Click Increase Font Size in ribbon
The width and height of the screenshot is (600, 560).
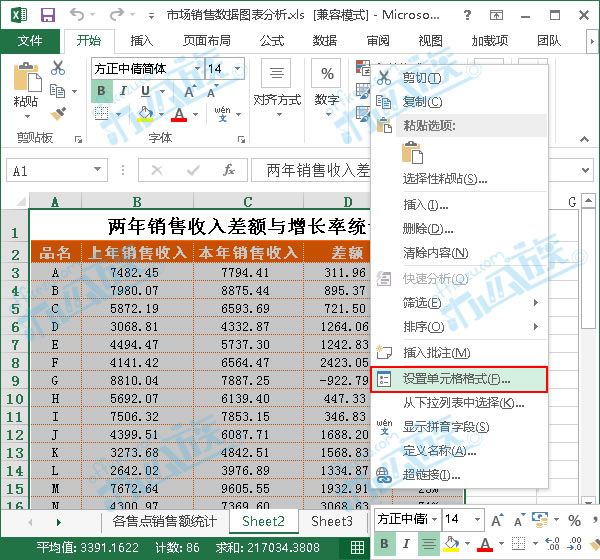[x=190, y=91]
